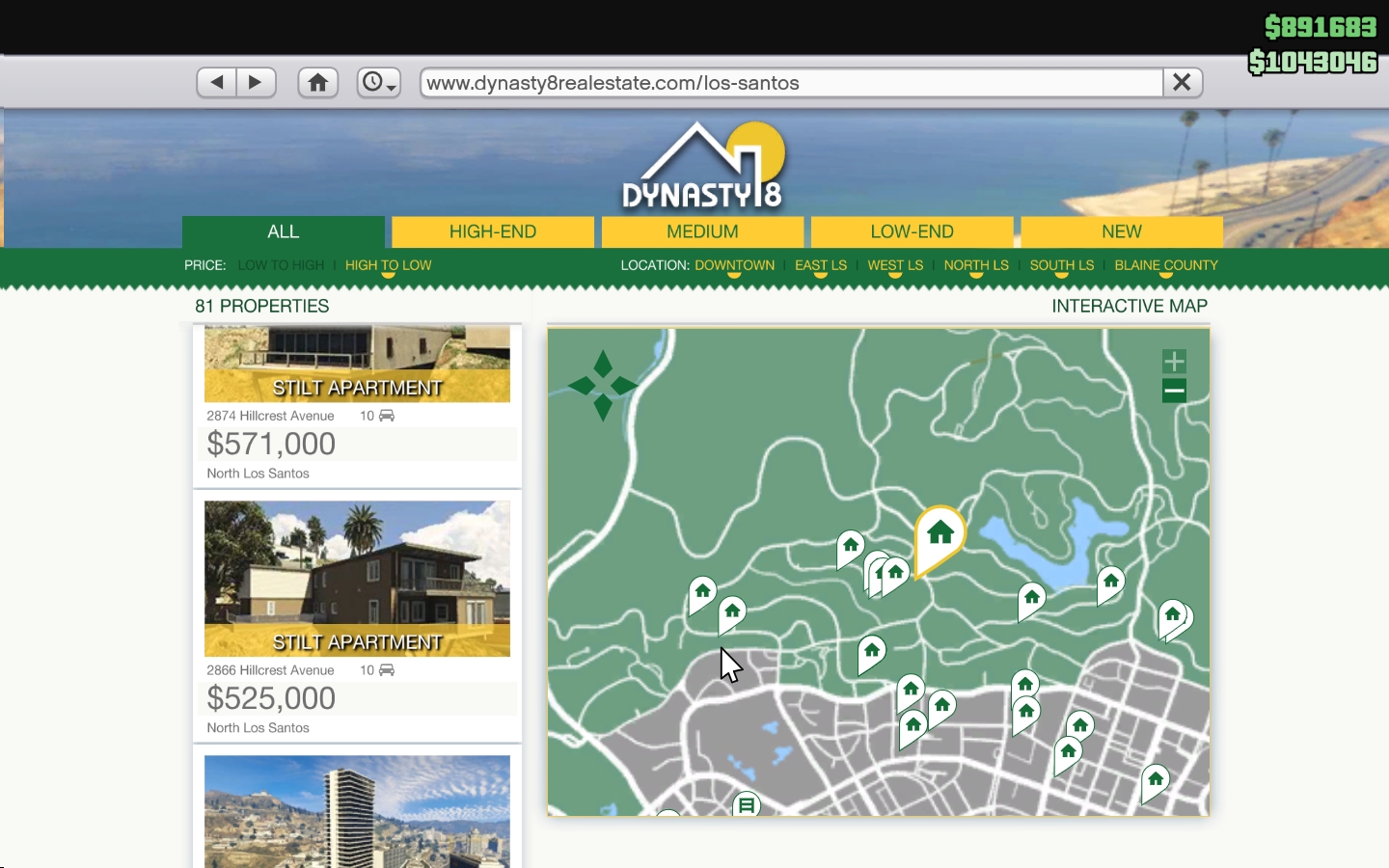Screen dimensions: 1389x868
Task: Close the browser with the X button
Action: coord(1183,83)
